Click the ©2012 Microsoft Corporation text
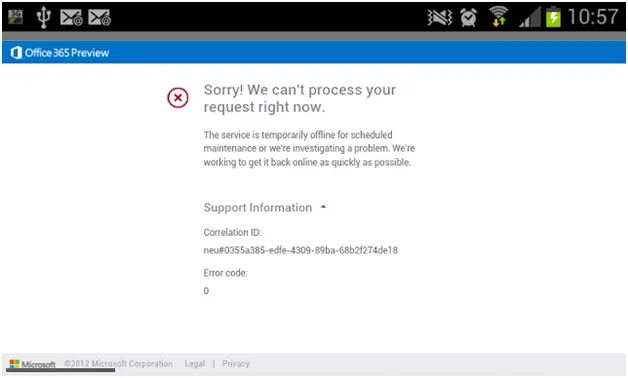The height and width of the screenshot is (378, 628). [x=118, y=364]
